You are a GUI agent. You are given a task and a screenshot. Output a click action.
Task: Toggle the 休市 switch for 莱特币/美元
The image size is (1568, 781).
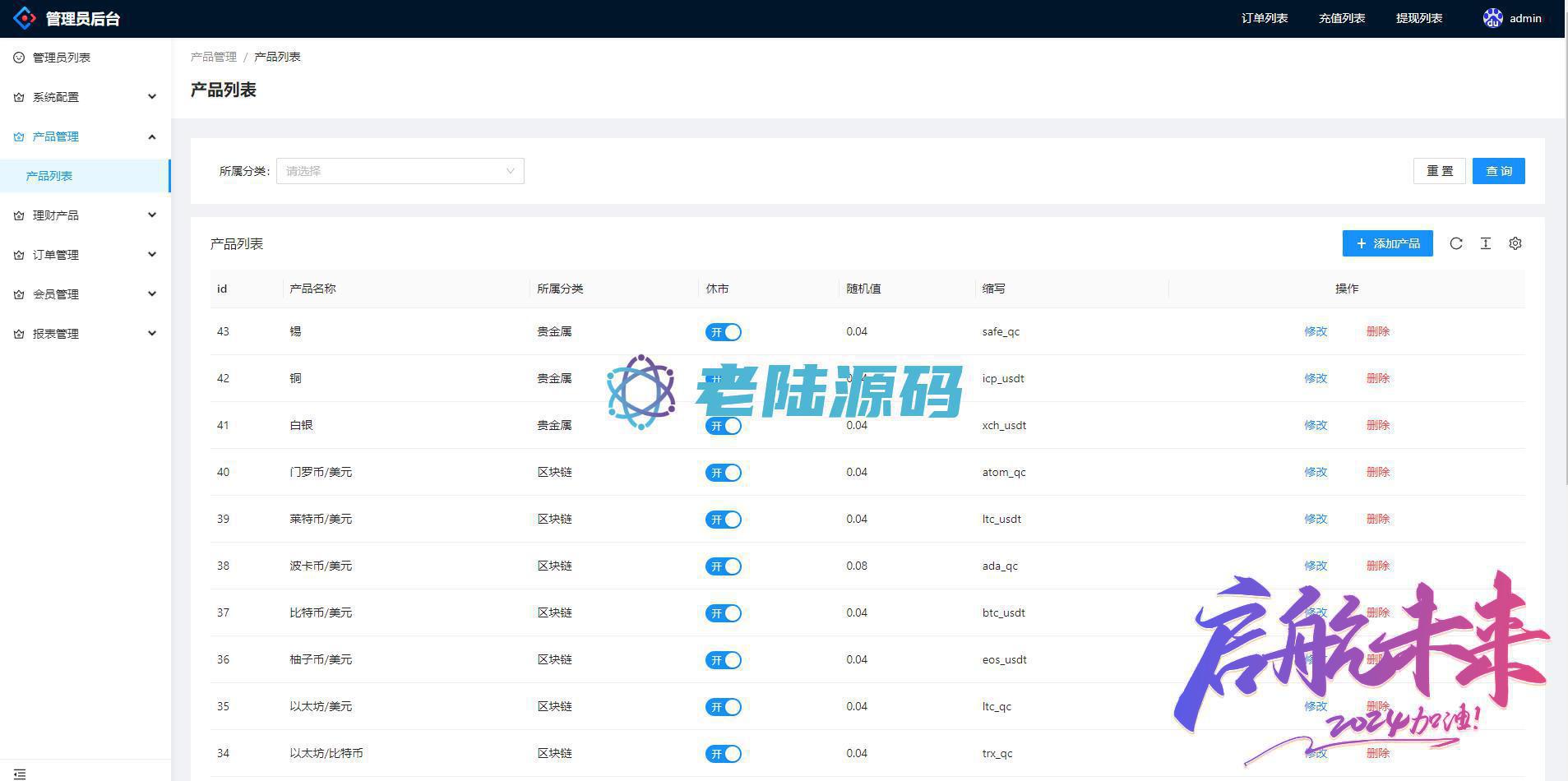pos(724,520)
